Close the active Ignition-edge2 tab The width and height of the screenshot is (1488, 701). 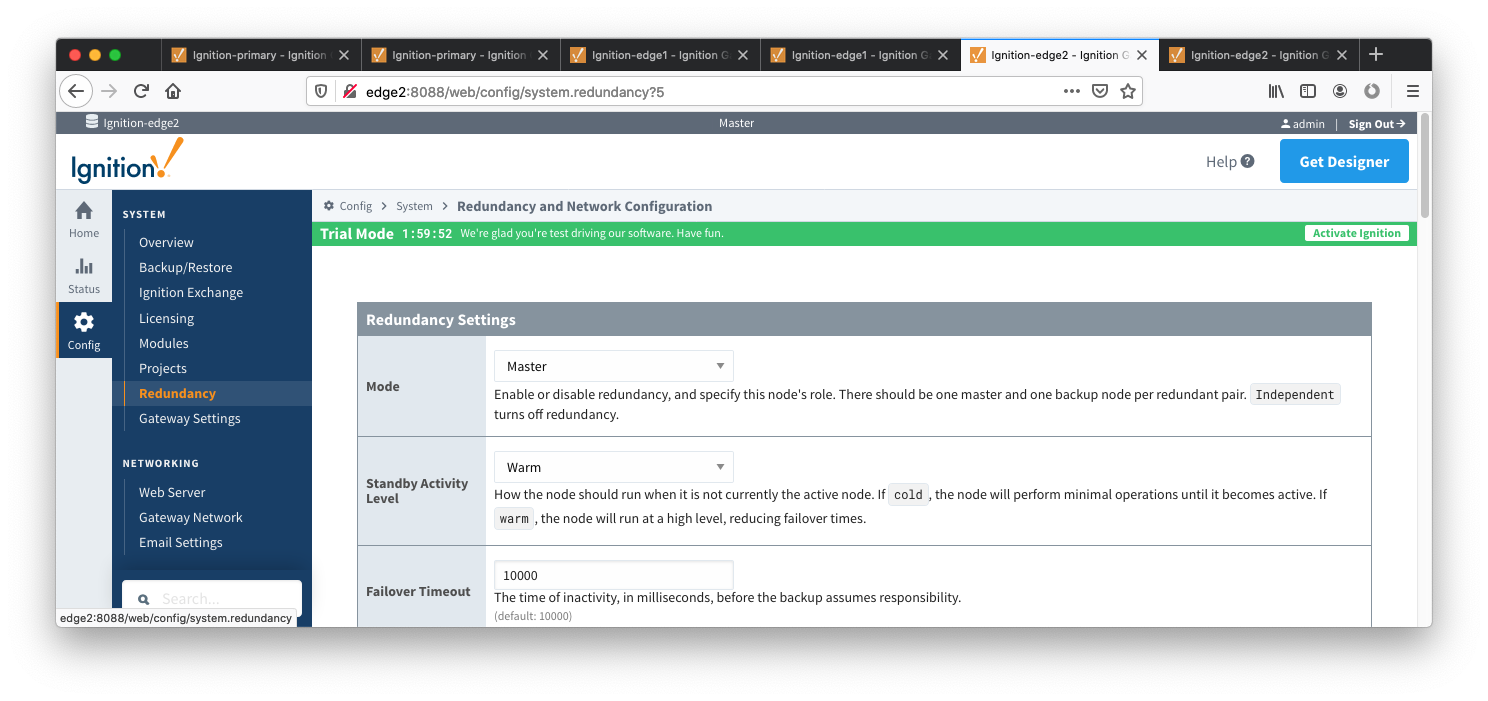coord(1143,55)
